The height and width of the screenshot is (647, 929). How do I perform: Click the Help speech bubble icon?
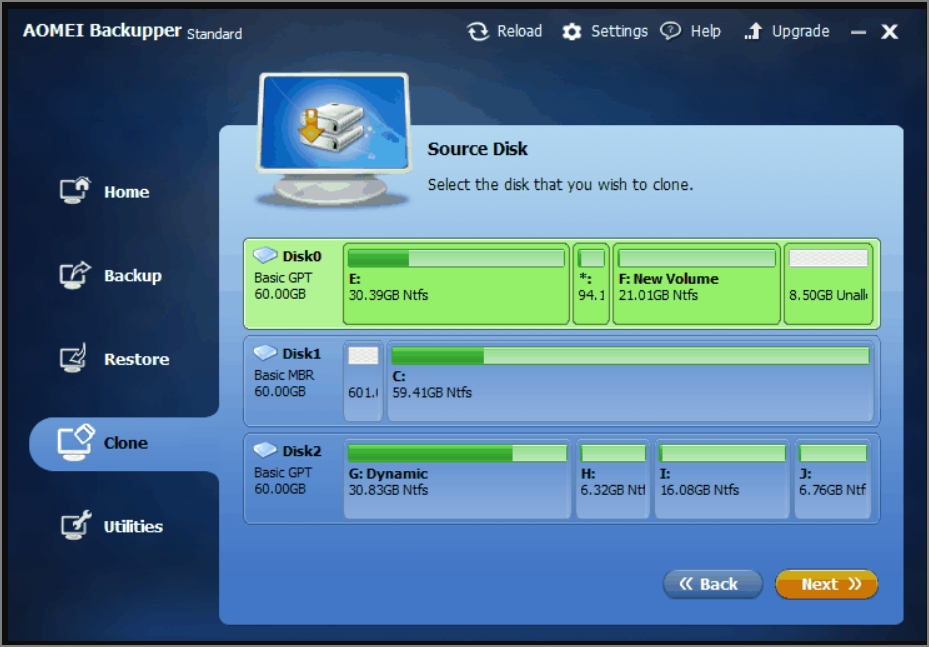click(x=671, y=32)
